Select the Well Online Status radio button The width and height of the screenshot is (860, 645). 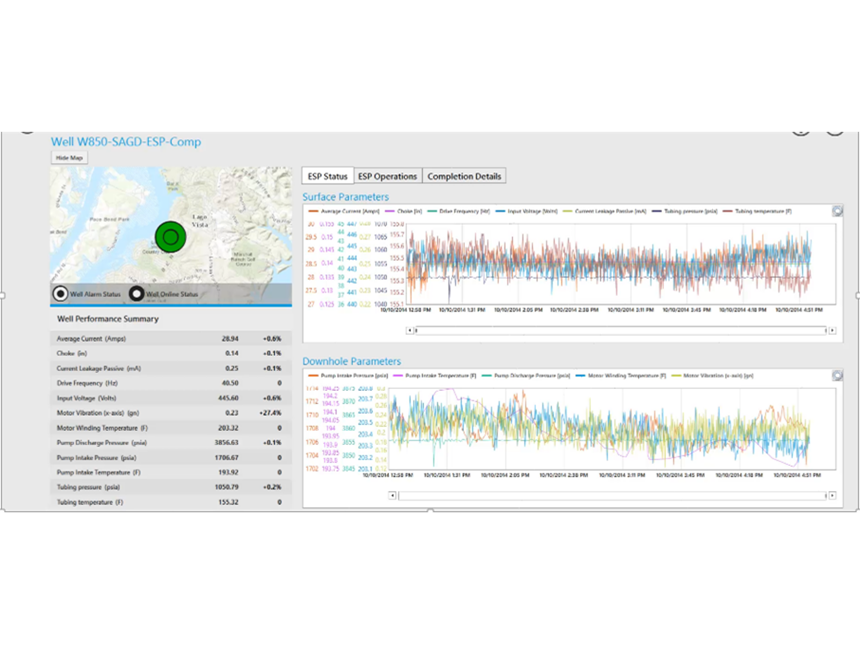click(x=136, y=294)
